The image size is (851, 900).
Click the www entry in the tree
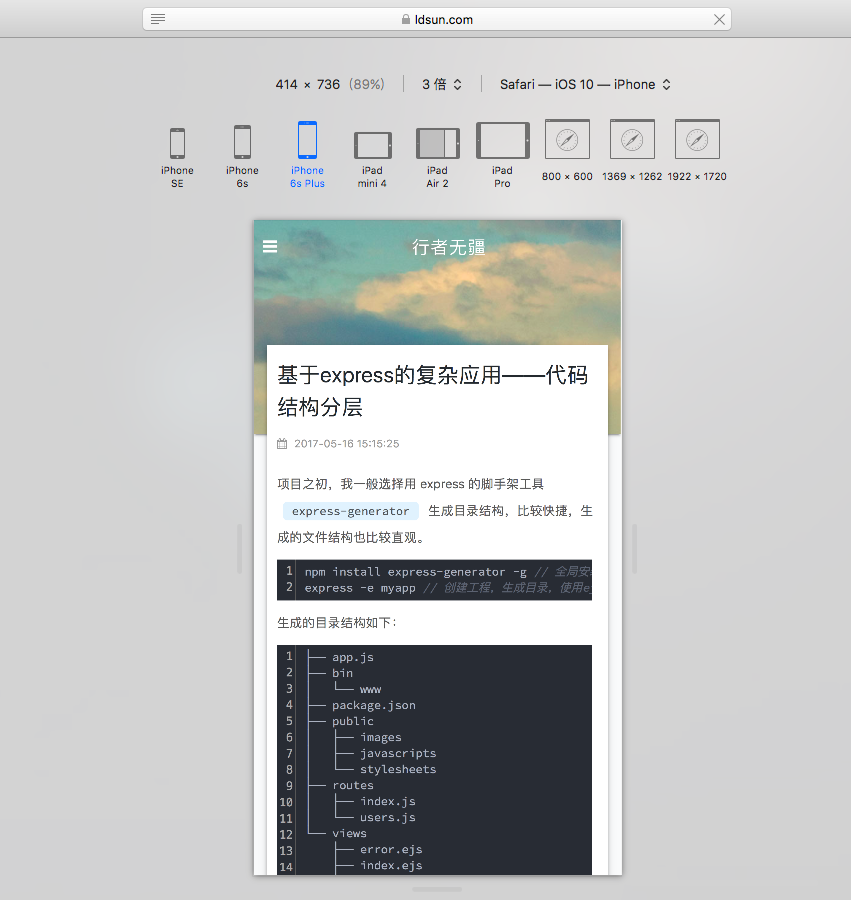pos(370,689)
